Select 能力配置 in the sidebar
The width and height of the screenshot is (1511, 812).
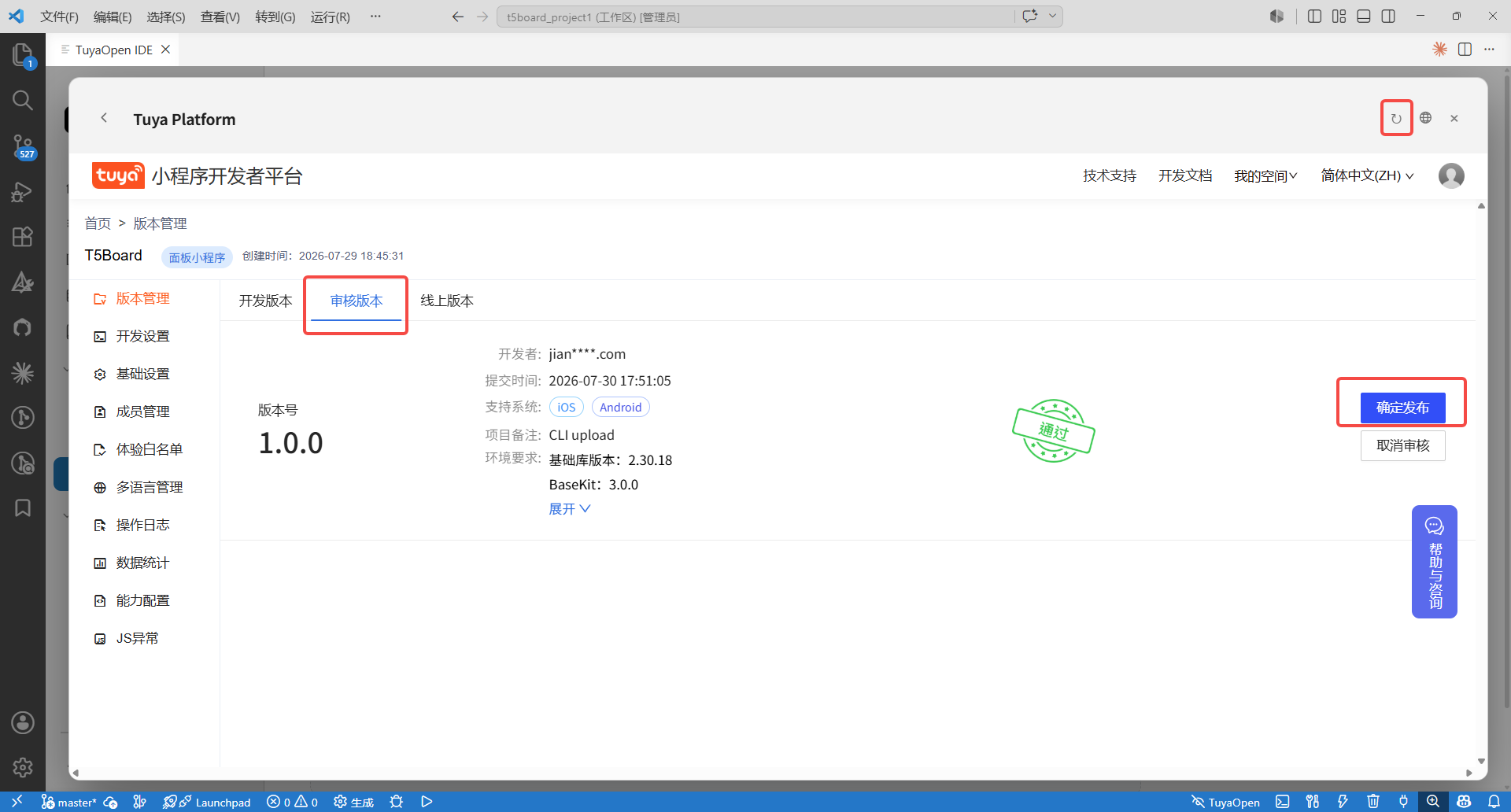[132, 600]
